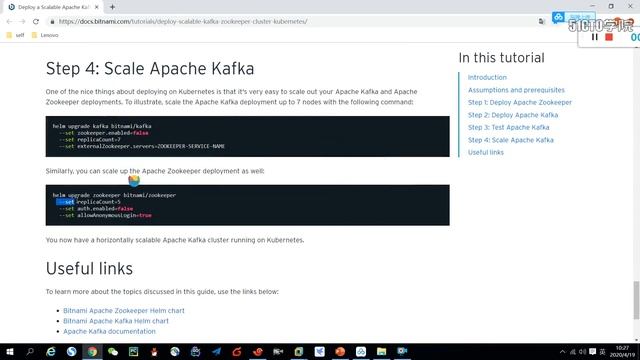
Task: Open Step 2: Deploy Apache Kafka link
Action: pyautogui.click(x=513, y=115)
